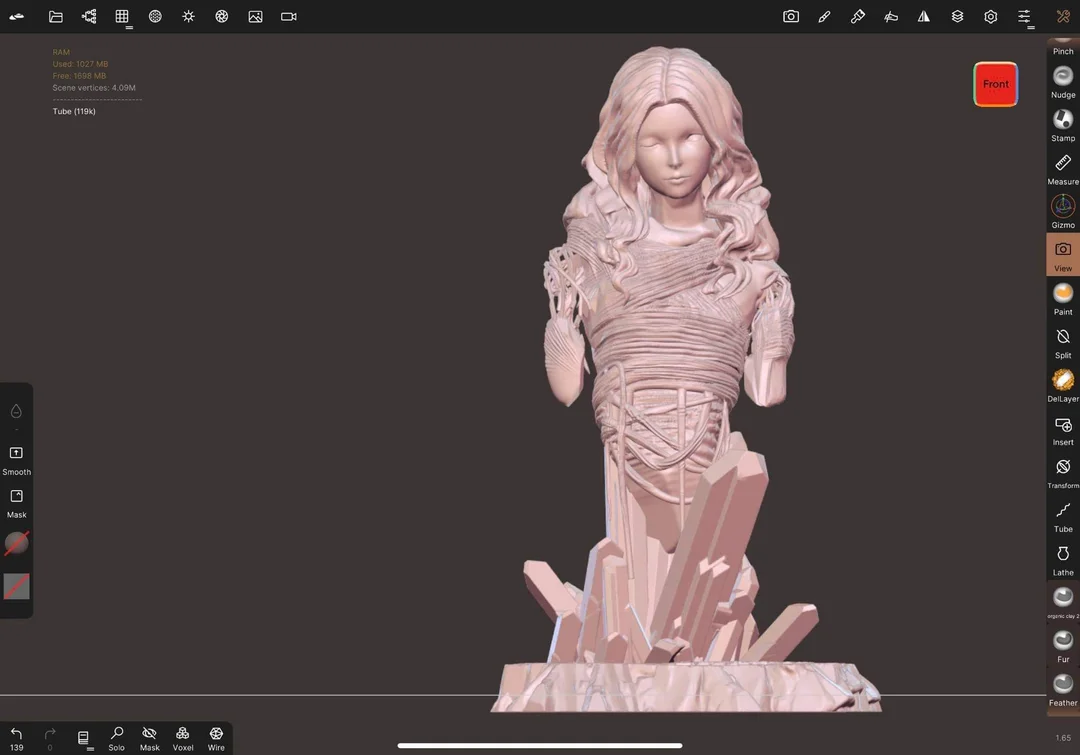Image resolution: width=1080 pixels, height=755 pixels.
Task: Open the Scene hierarchy menu
Action: (x=89, y=17)
